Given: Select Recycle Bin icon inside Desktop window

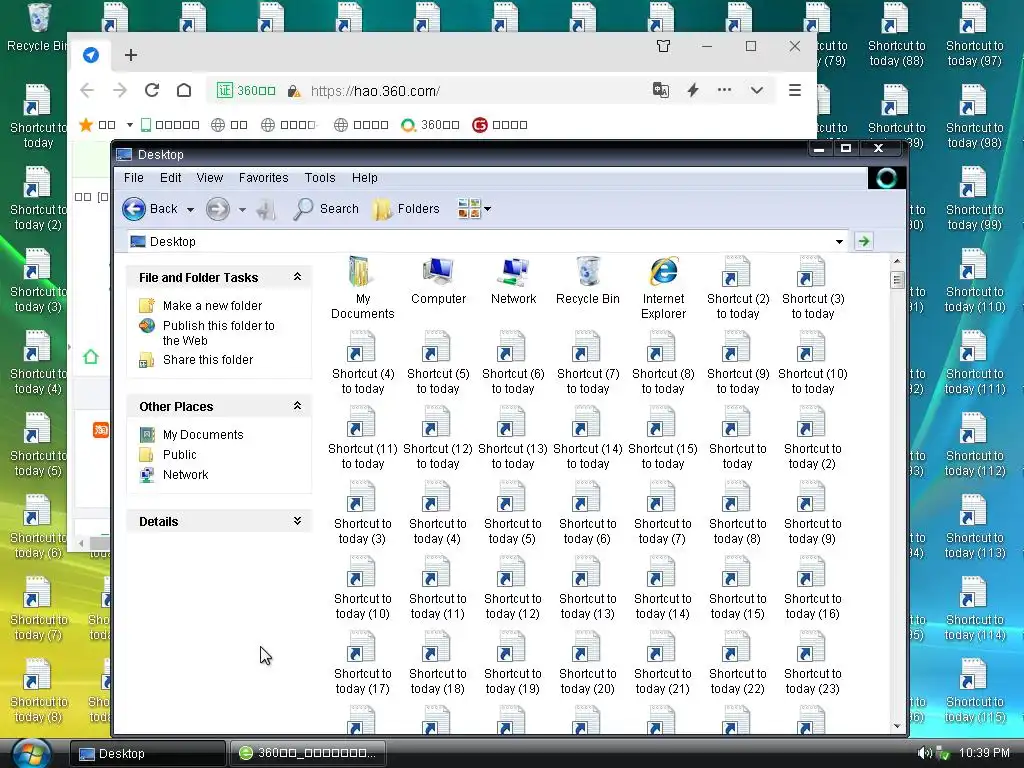Looking at the screenshot, I should [x=588, y=281].
